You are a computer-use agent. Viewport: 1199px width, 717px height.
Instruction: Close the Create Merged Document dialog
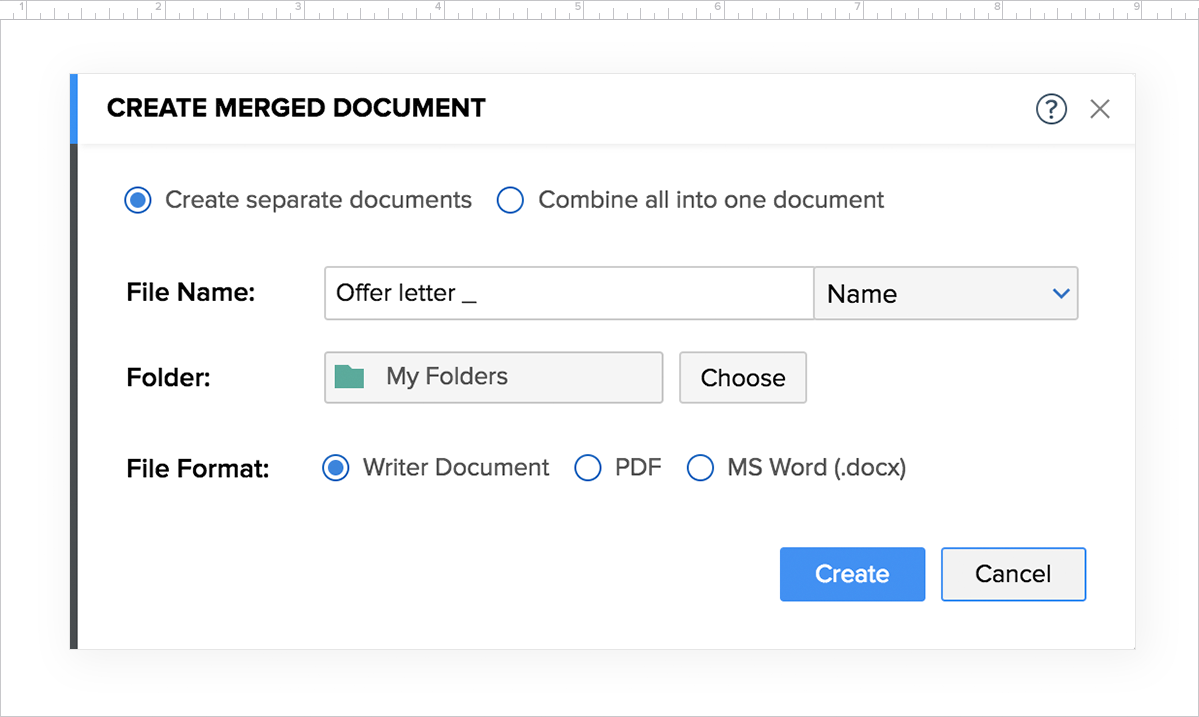[x=1100, y=109]
